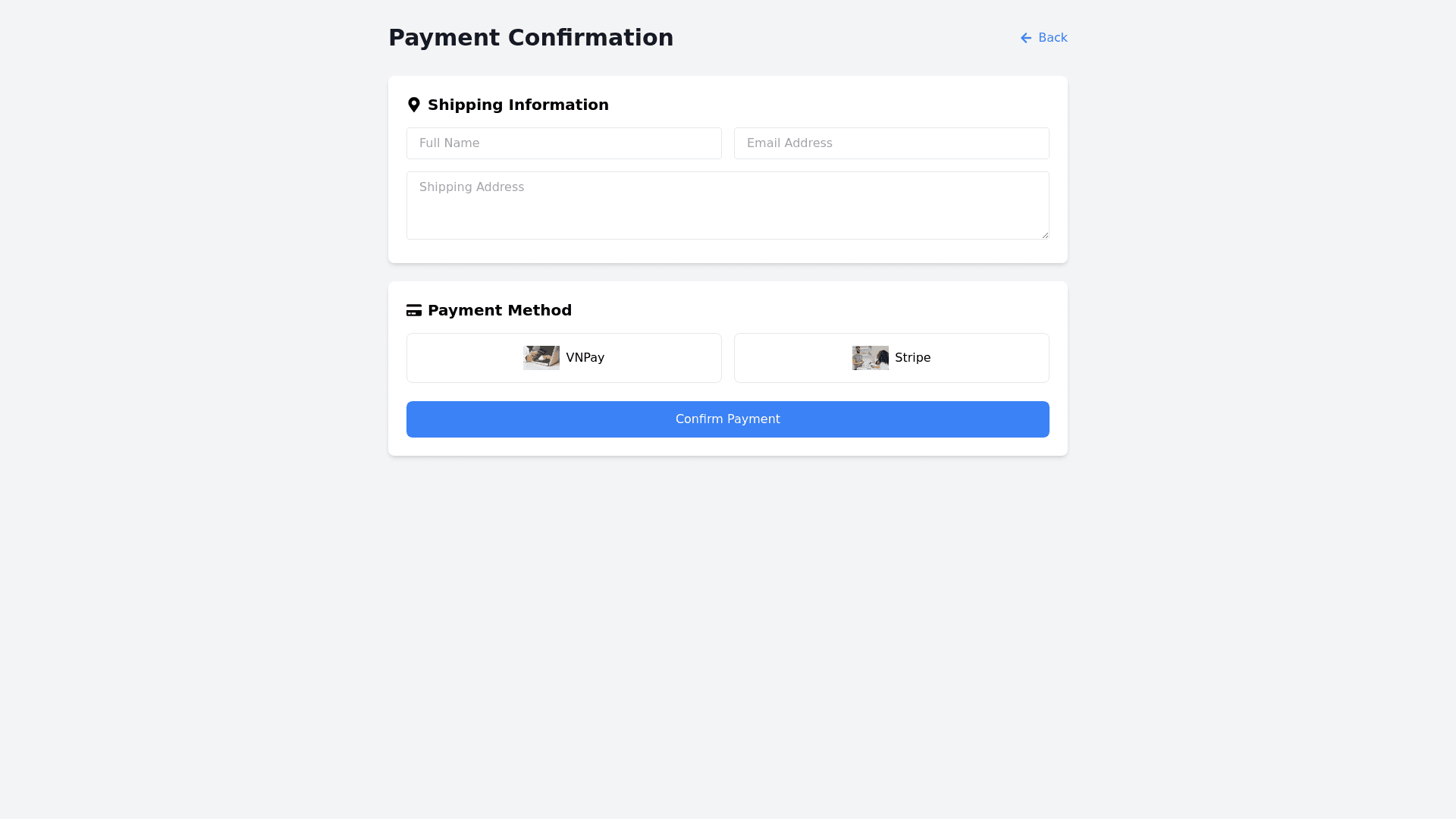
Task: Click the Payment Confirmation page title
Action: coord(531,38)
